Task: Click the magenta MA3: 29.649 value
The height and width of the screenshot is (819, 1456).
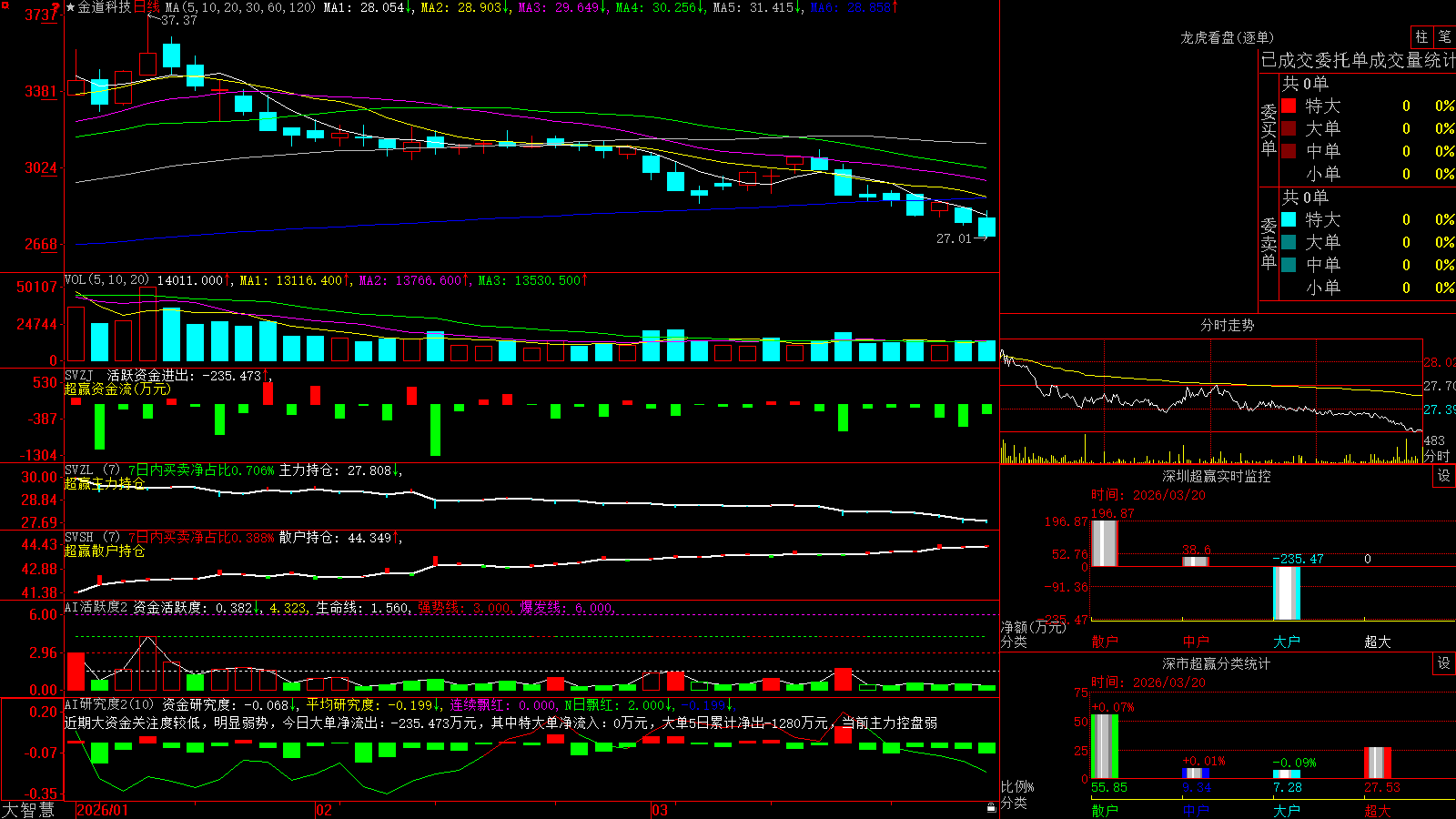Action: (x=563, y=7)
